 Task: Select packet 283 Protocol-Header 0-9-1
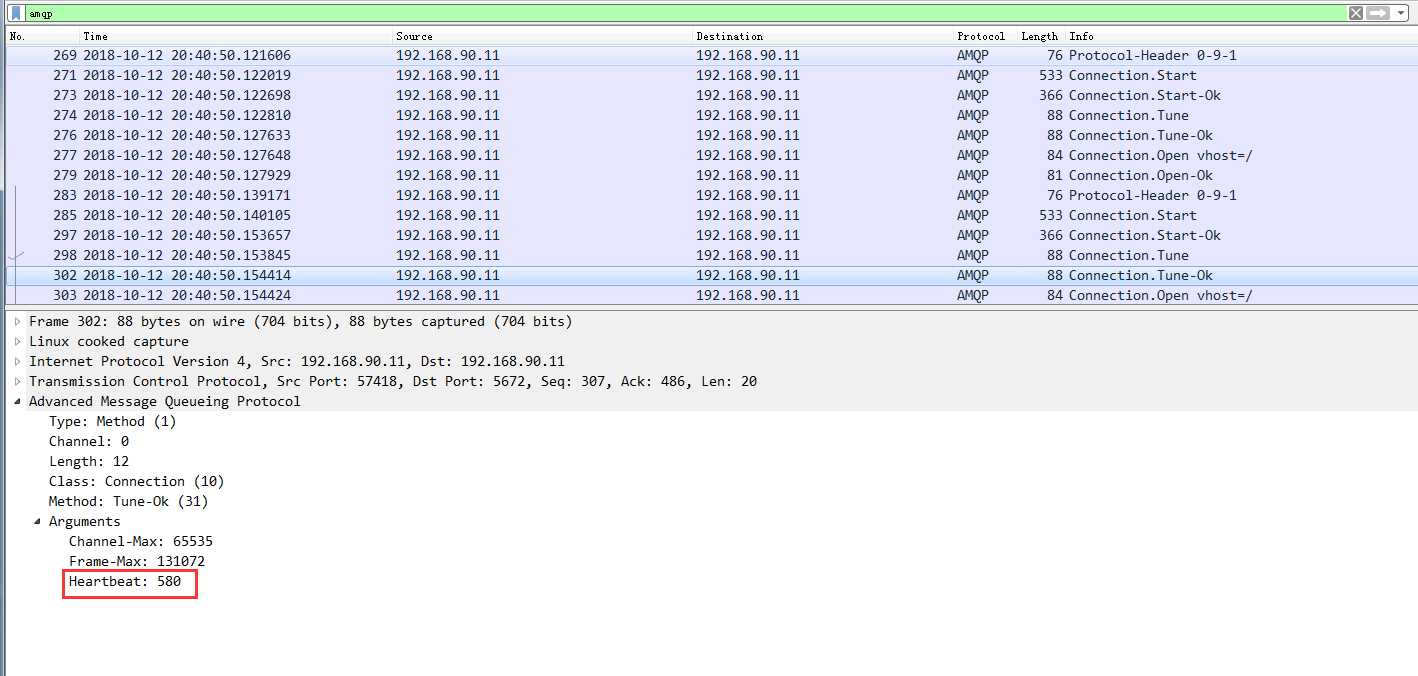click(x=711, y=195)
